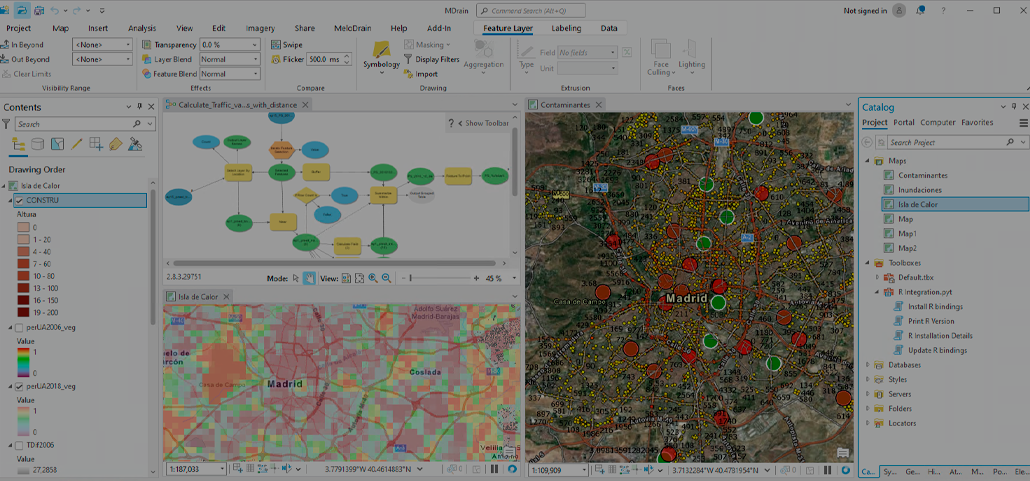This screenshot has height=481, width=1030.
Task: Select List By Drawing Order icon
Action: 18,144
